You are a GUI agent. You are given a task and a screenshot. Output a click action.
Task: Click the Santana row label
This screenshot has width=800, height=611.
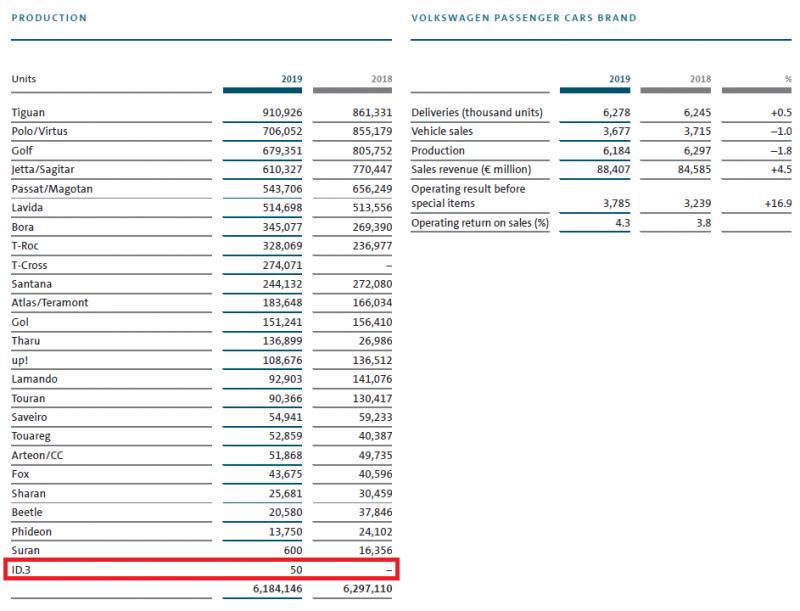32,284
